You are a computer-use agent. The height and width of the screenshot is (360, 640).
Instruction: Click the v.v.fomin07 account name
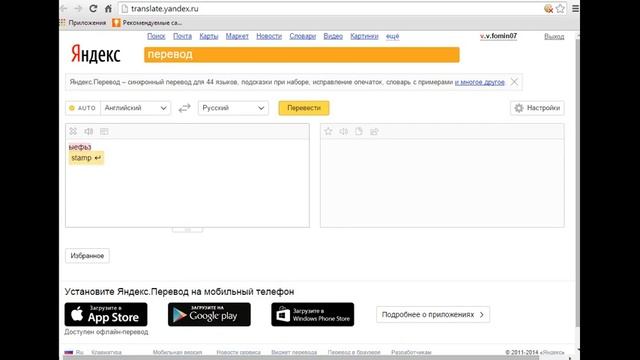498,36
